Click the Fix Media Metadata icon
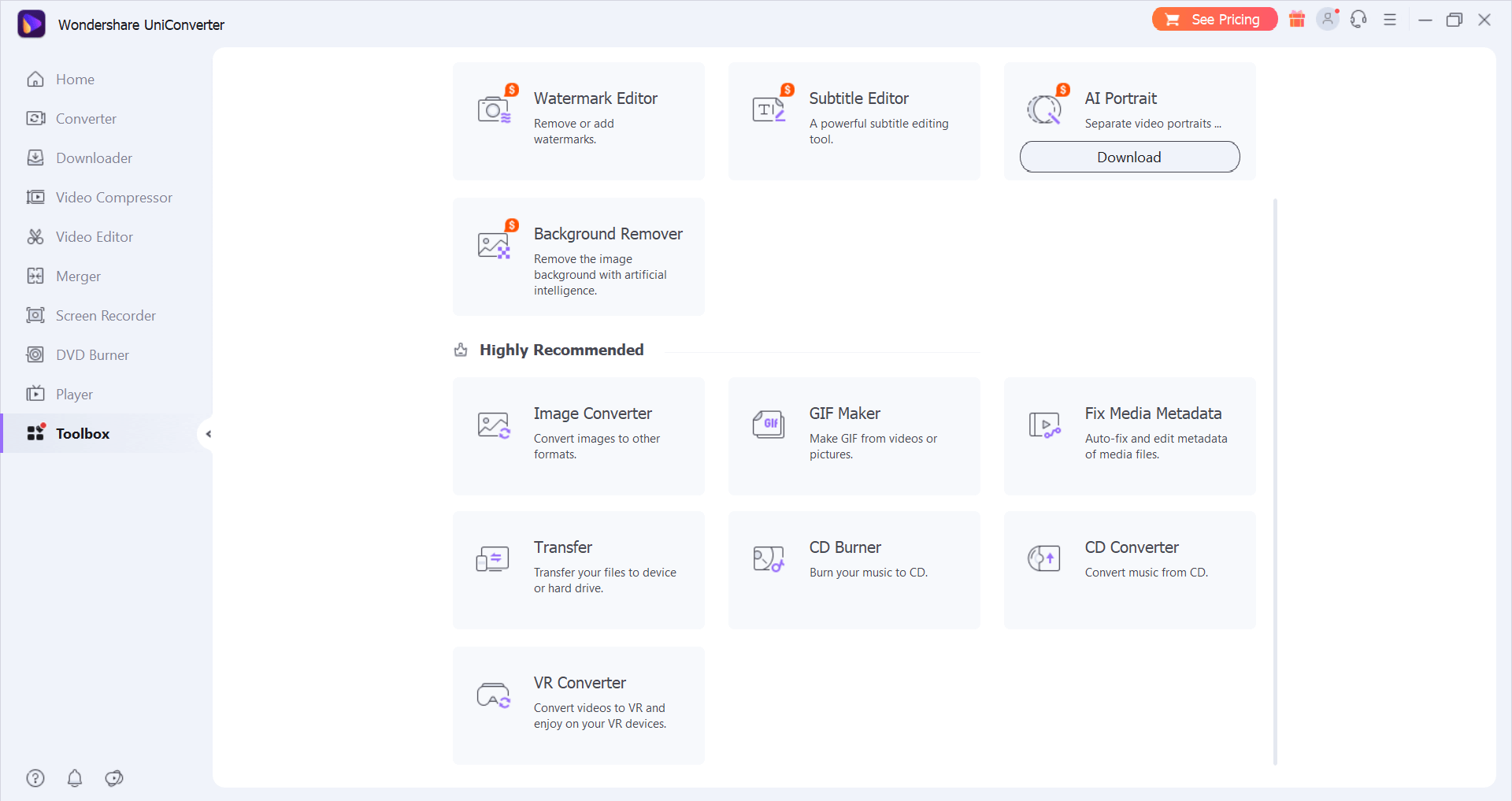 [1045, 425]
